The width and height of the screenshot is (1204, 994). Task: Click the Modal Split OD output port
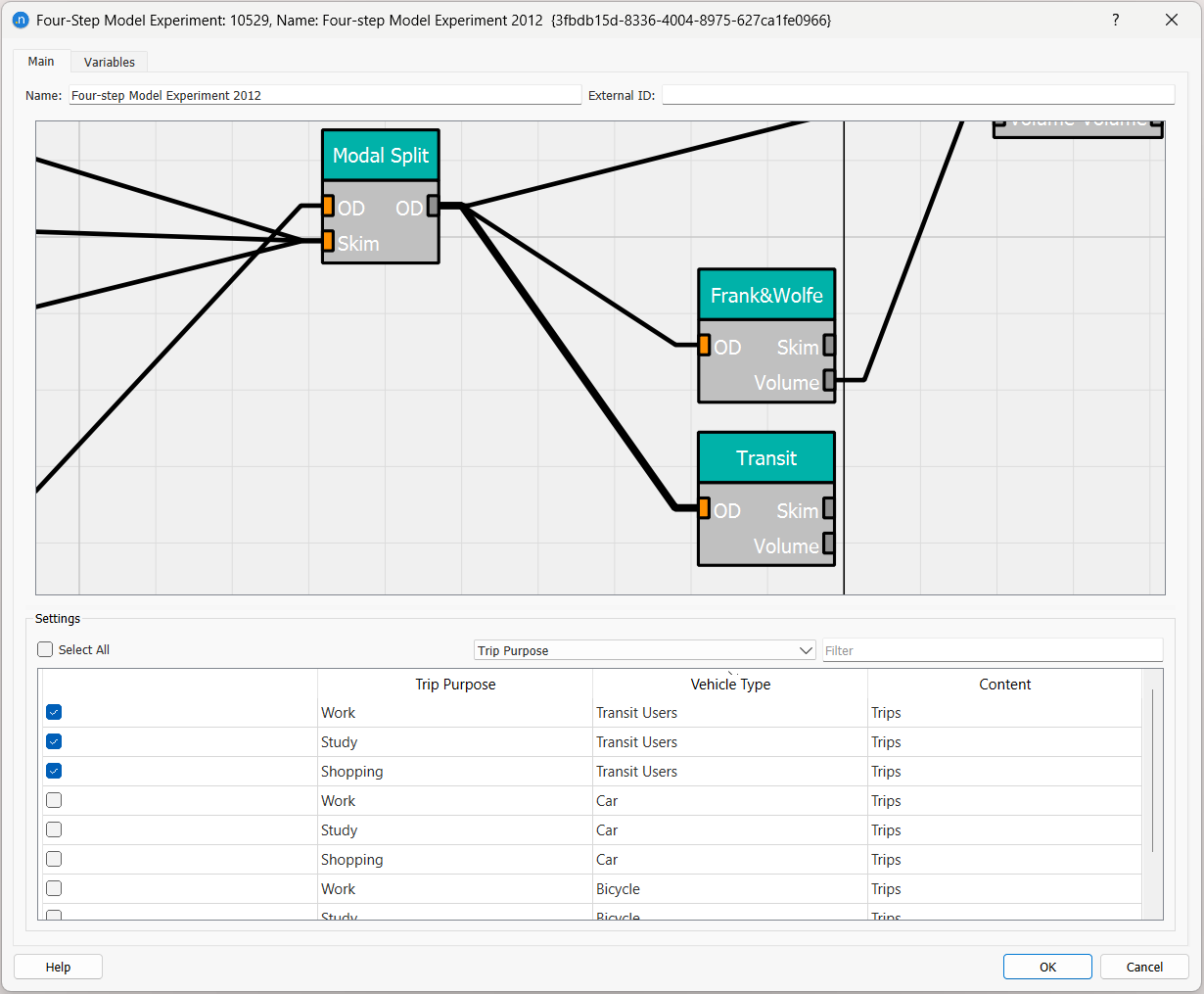(433, 207)
